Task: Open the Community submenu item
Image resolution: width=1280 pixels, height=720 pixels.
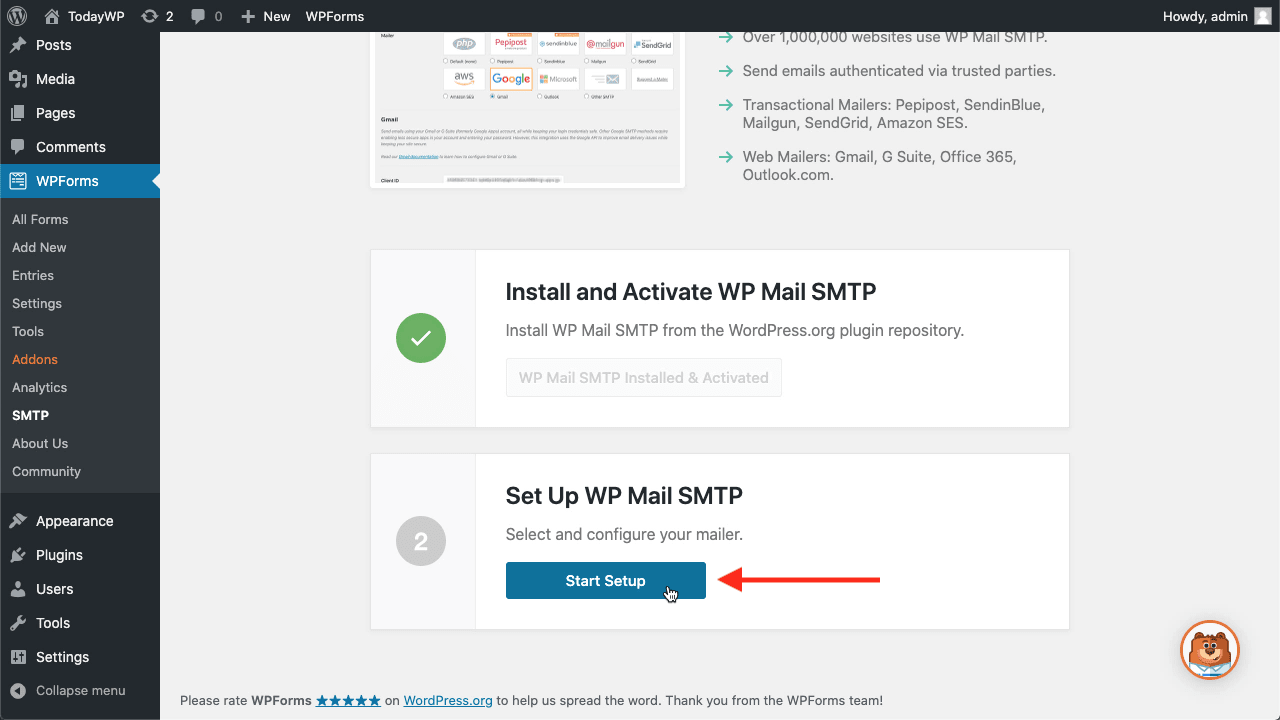Action: click(46, 471)
